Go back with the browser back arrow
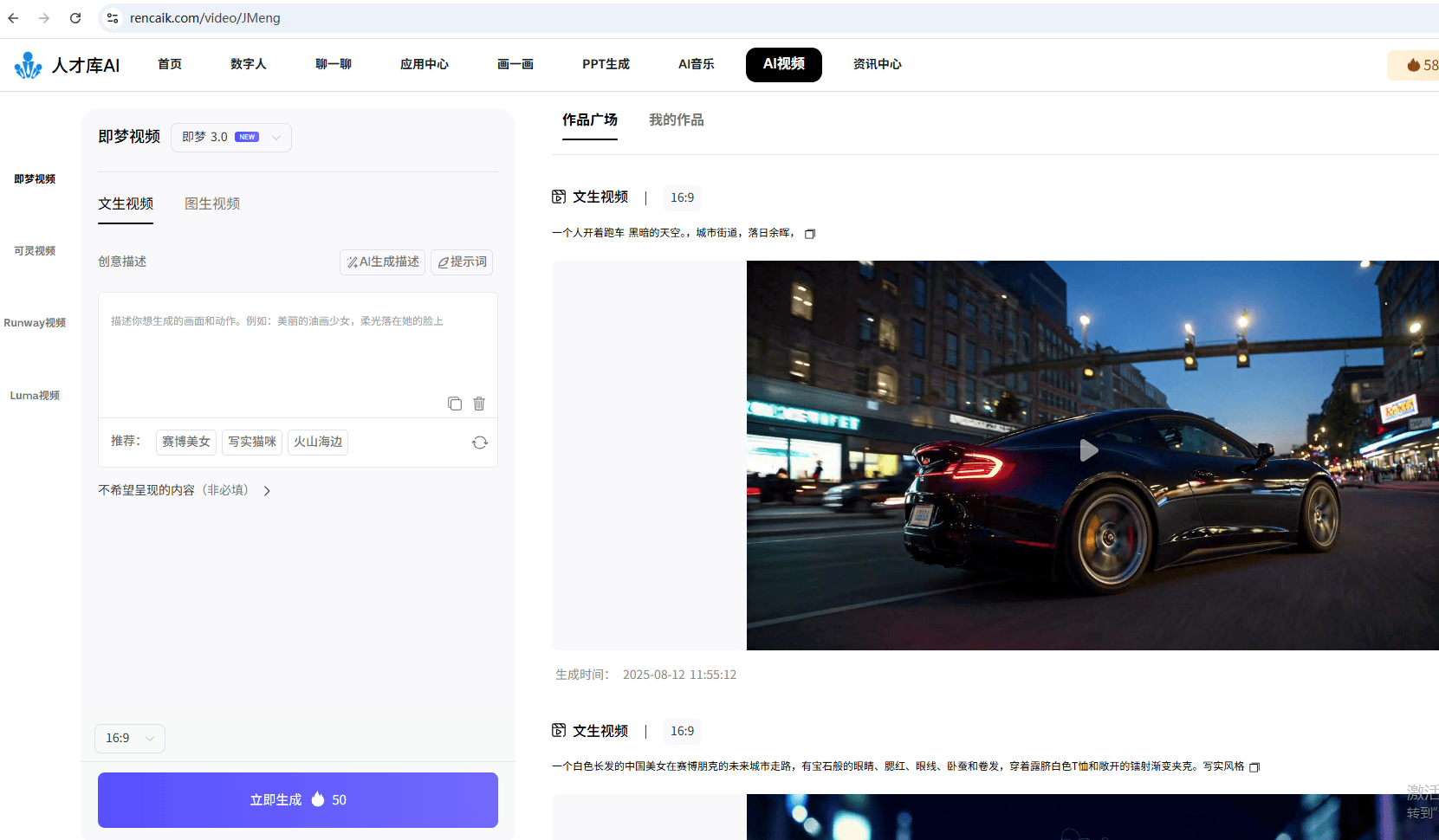The height and width of the screenshot is (840, 1439). pos(13,18)
